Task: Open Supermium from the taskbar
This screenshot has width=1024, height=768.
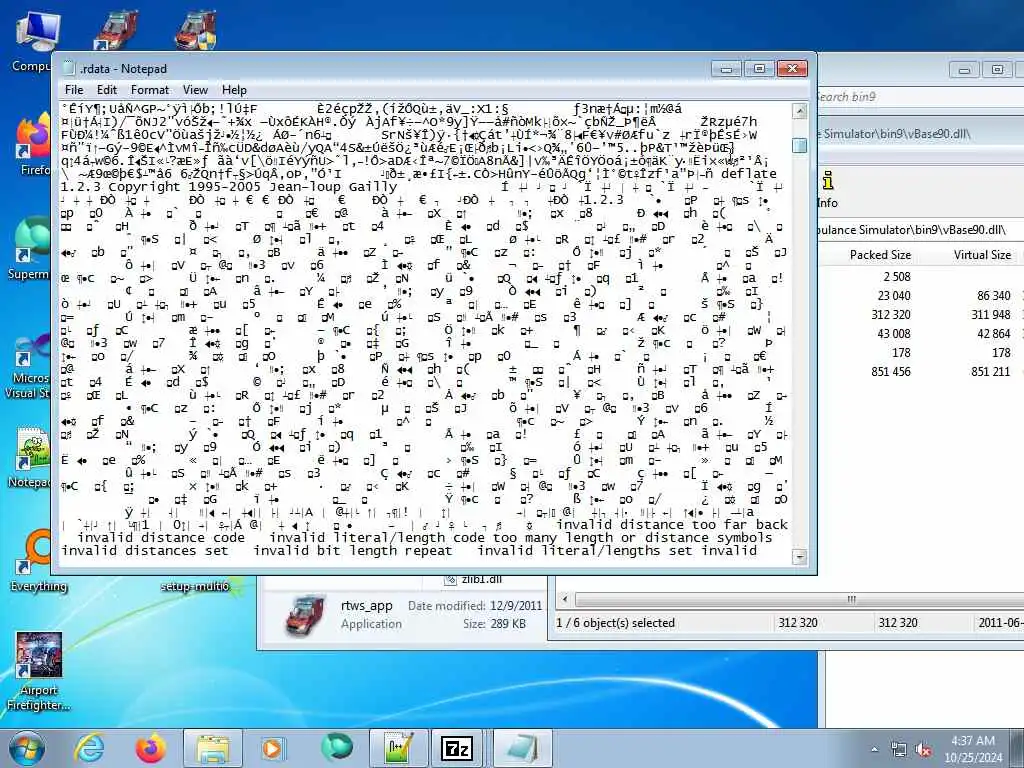Action: (337, 748)
